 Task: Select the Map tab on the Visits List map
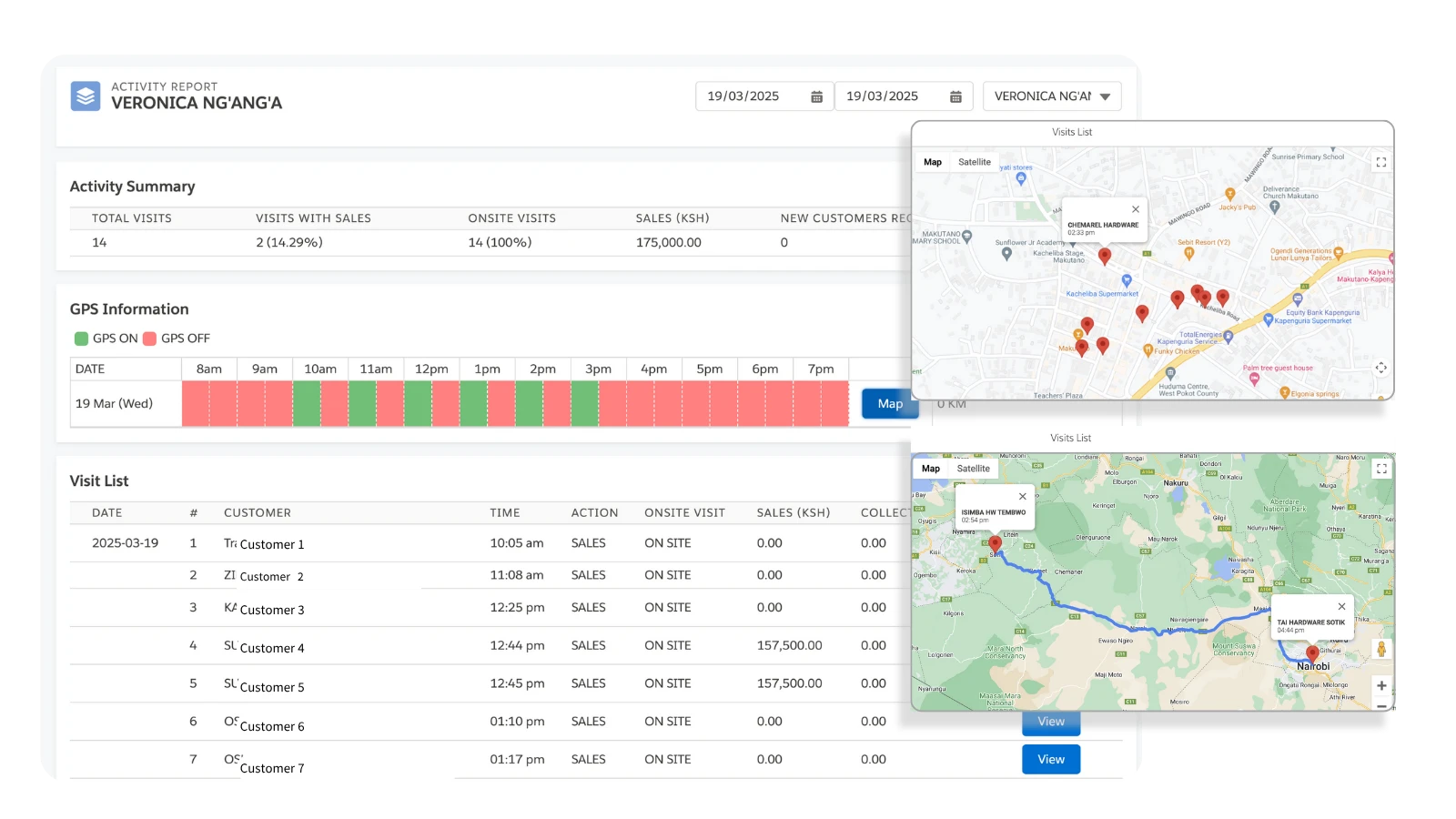[932, 161]
